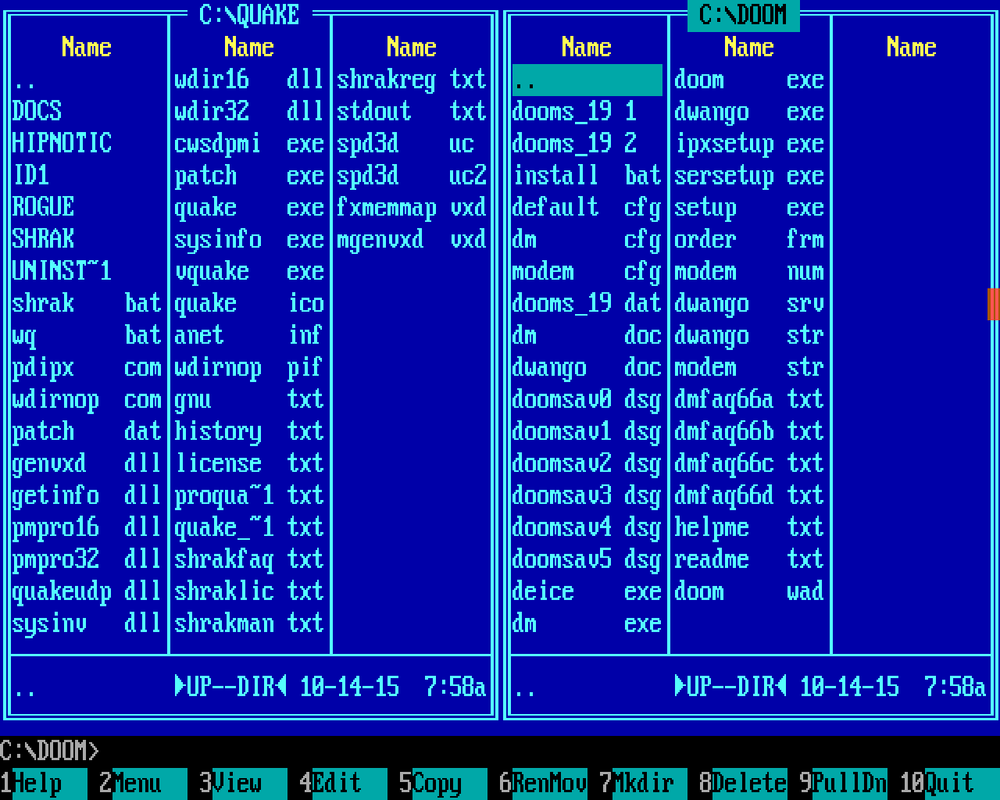The height and width of the screenshot is (800, 1000).
Task: Click the C:\DOOM> command line prompt
Action: [50, 751]
